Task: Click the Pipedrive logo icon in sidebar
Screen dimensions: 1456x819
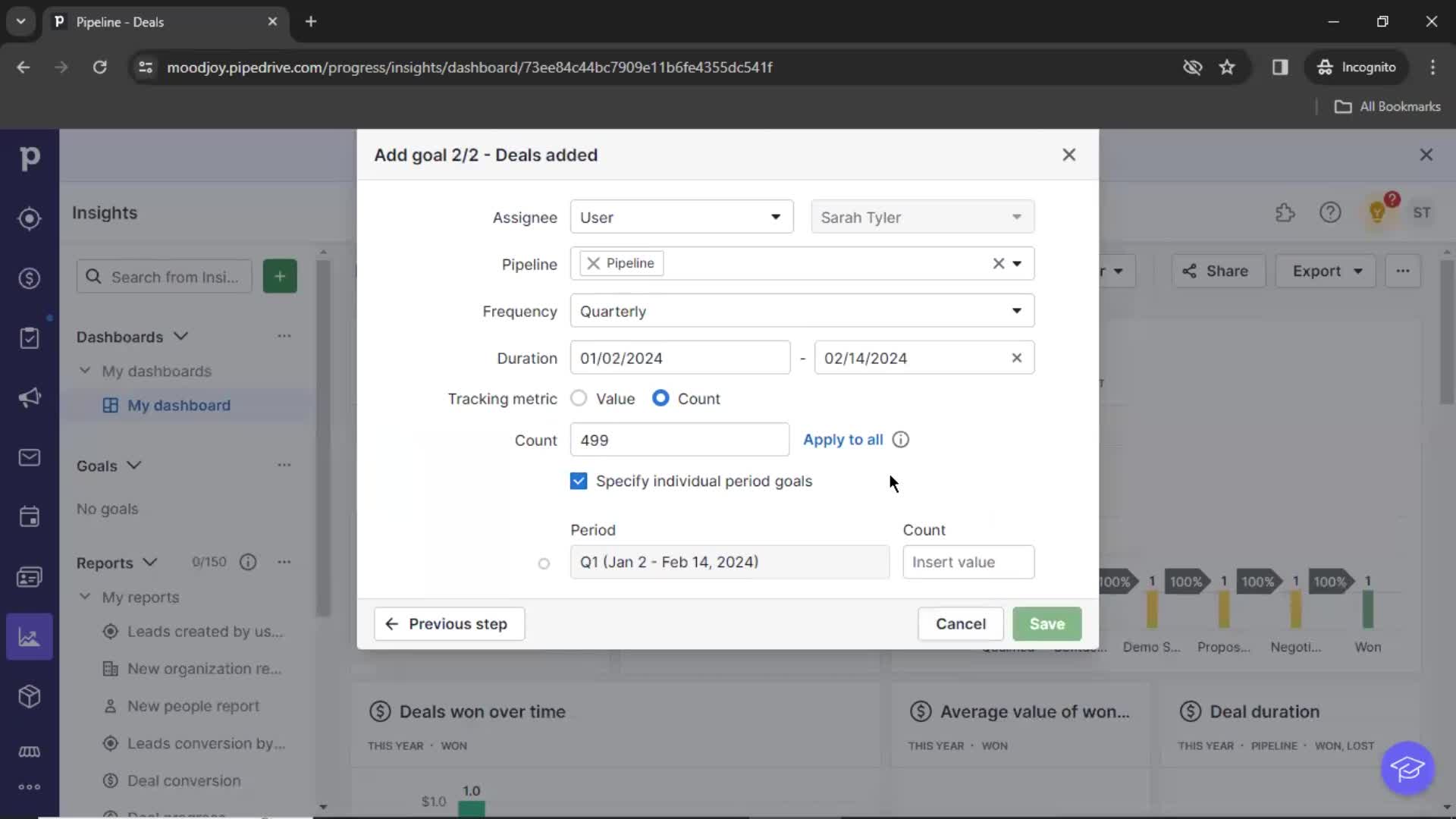Action: click(29, 157)
